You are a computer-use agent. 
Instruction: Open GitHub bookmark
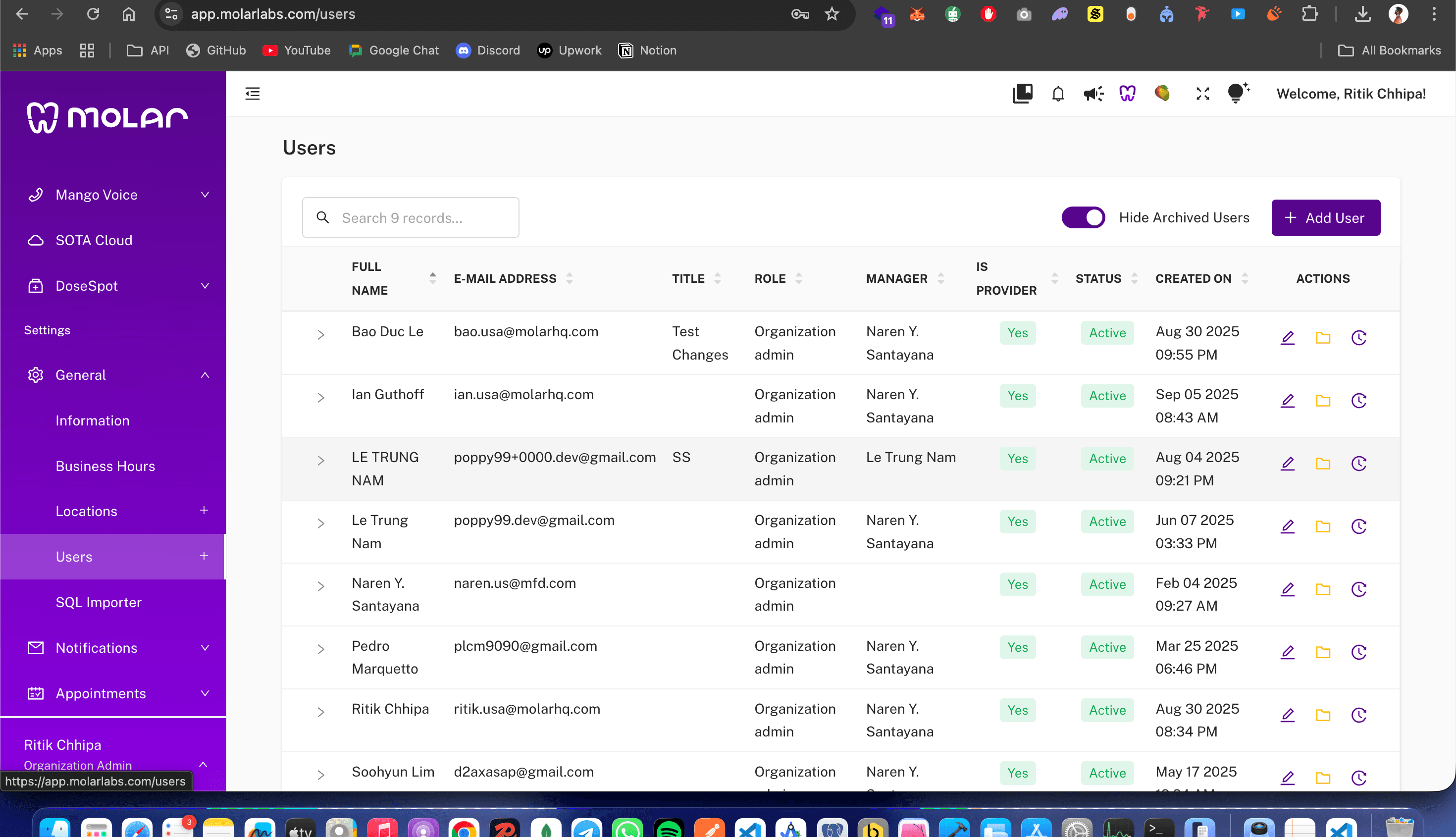pos(216,51)
